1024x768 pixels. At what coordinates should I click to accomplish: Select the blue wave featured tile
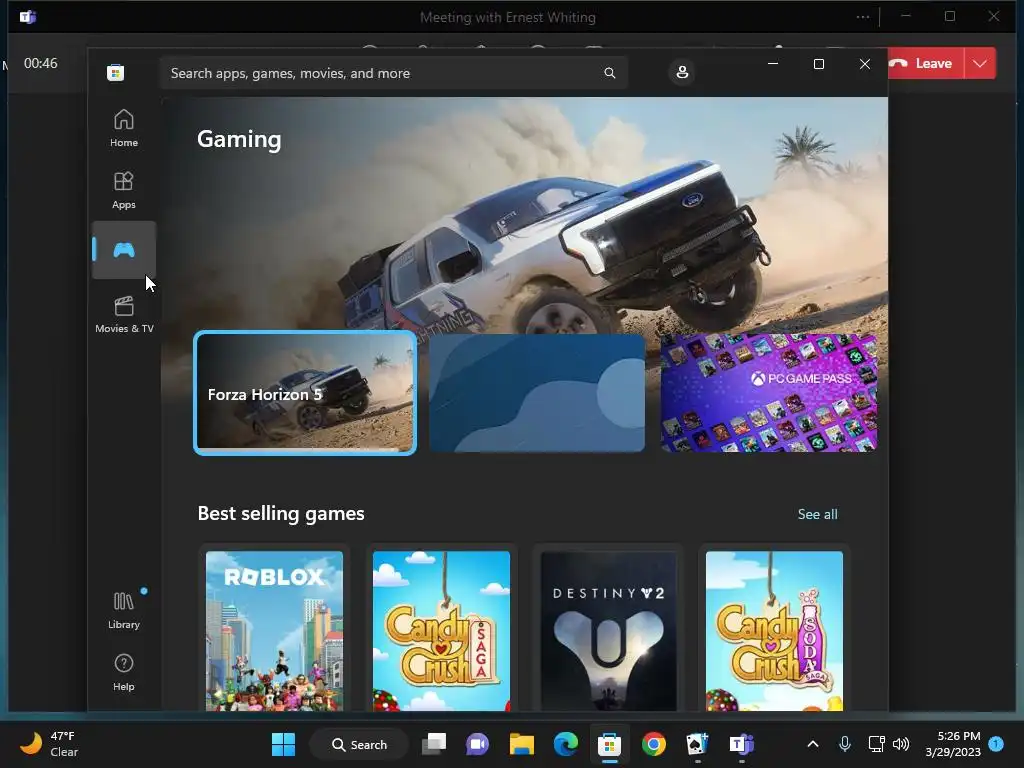point(537,392)
